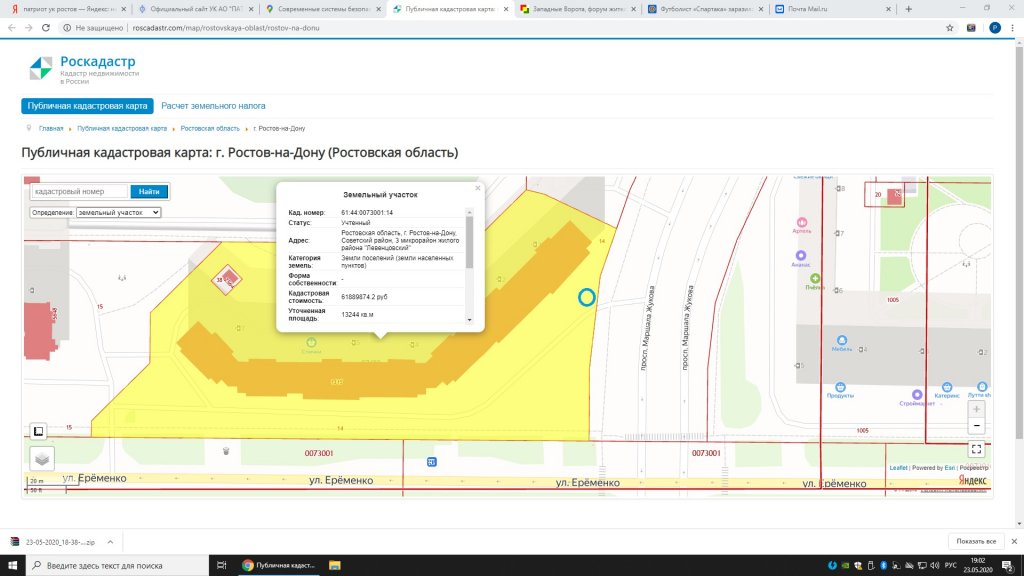Zoom out the map with the minus button

pos(976,426)
